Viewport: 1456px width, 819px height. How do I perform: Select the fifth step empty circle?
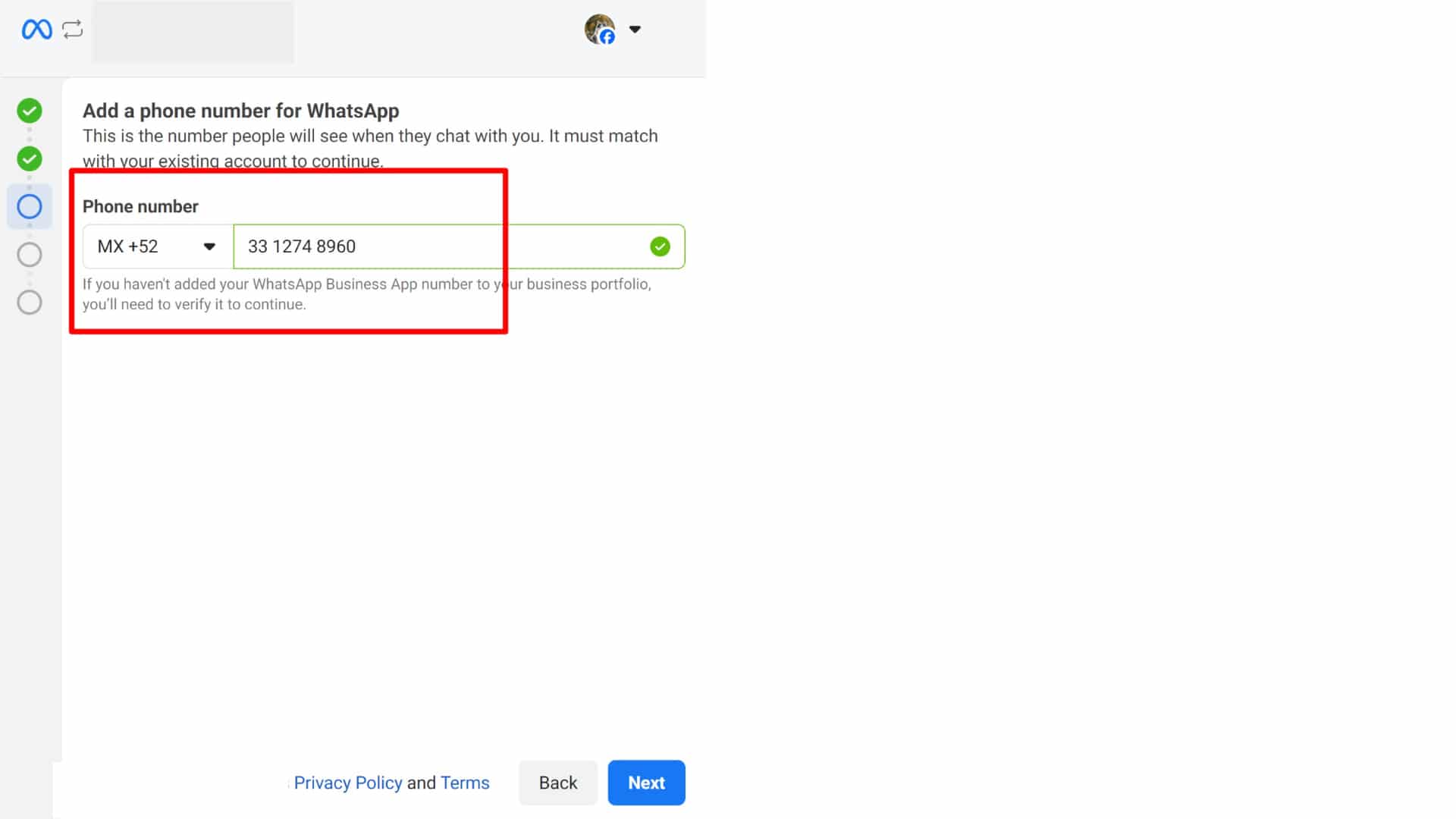pyautogui.click(x=30, y=303)
